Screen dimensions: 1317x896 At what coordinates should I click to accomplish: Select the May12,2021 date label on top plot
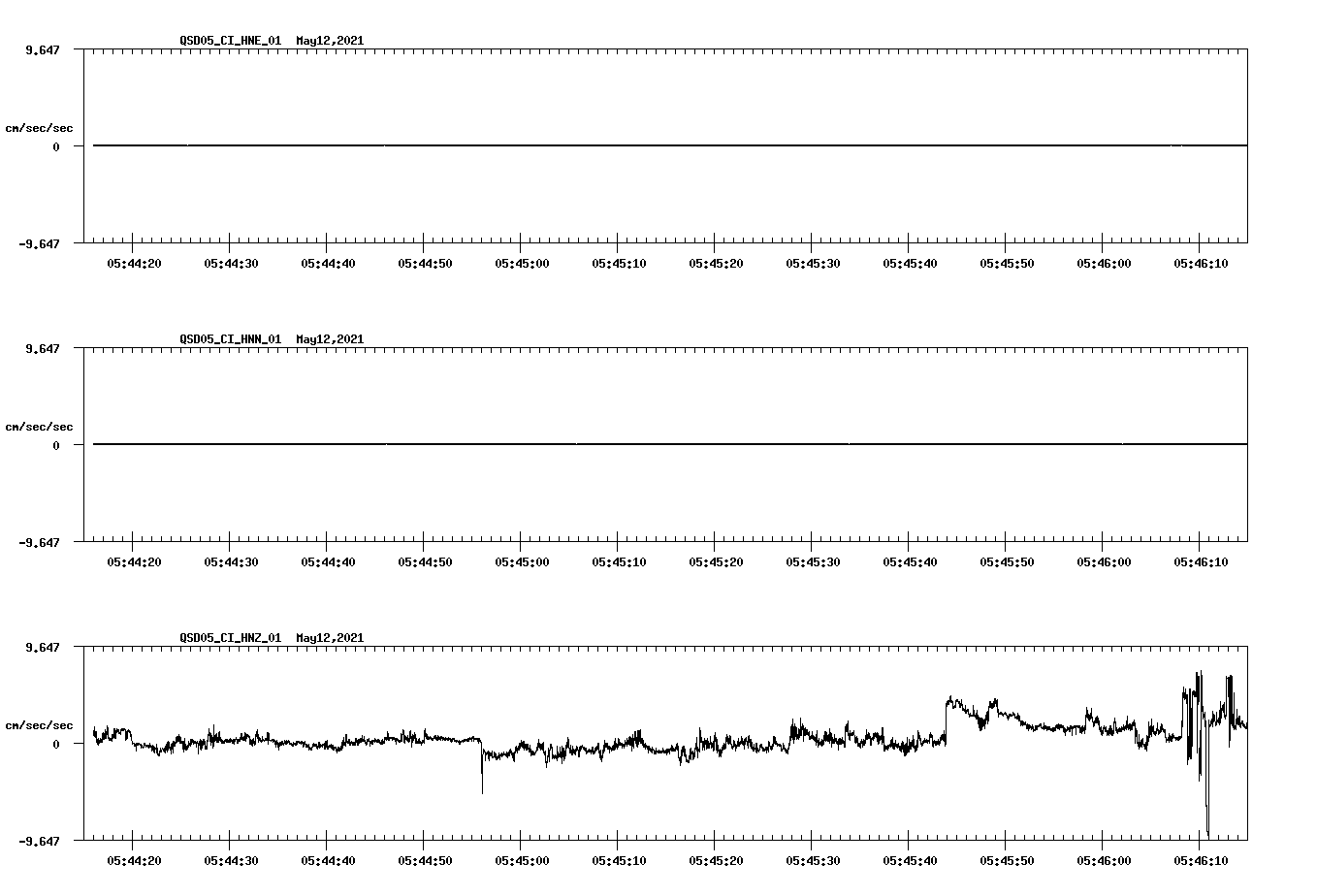click(328, 42)
